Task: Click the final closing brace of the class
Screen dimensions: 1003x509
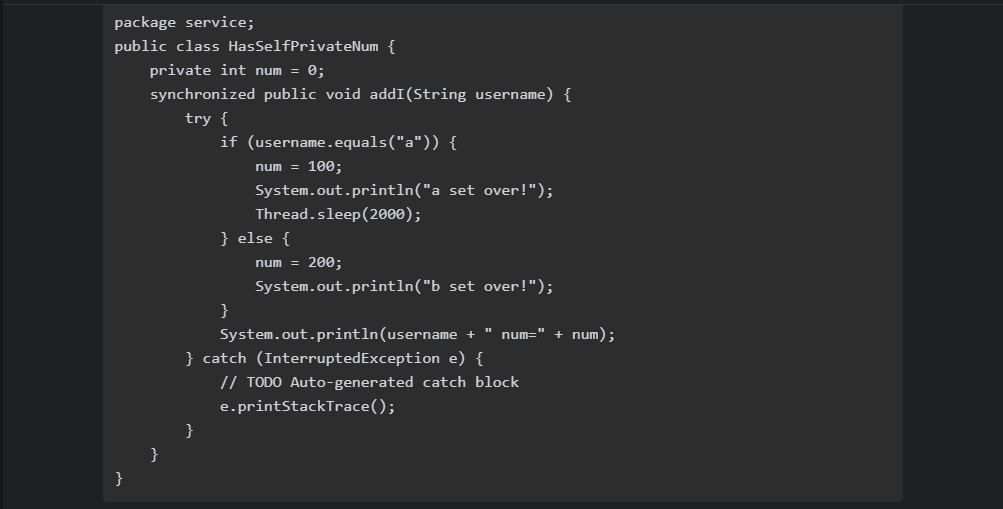Action: 118,478
